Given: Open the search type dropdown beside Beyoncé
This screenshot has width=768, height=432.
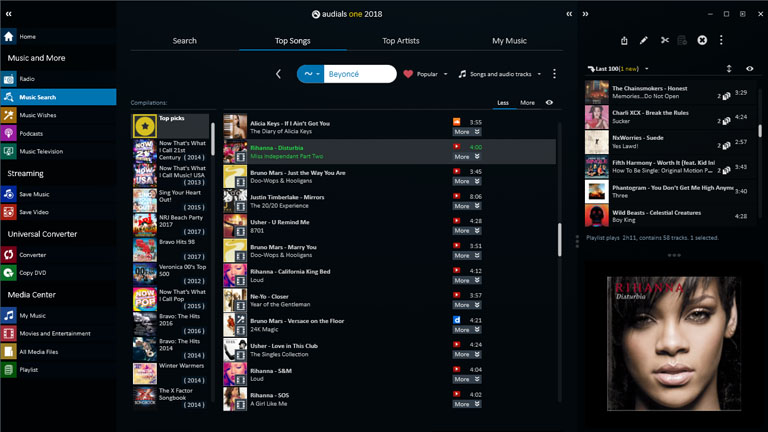Looking at the screenshot, I should pyautogui.click(x=311, y=74).
